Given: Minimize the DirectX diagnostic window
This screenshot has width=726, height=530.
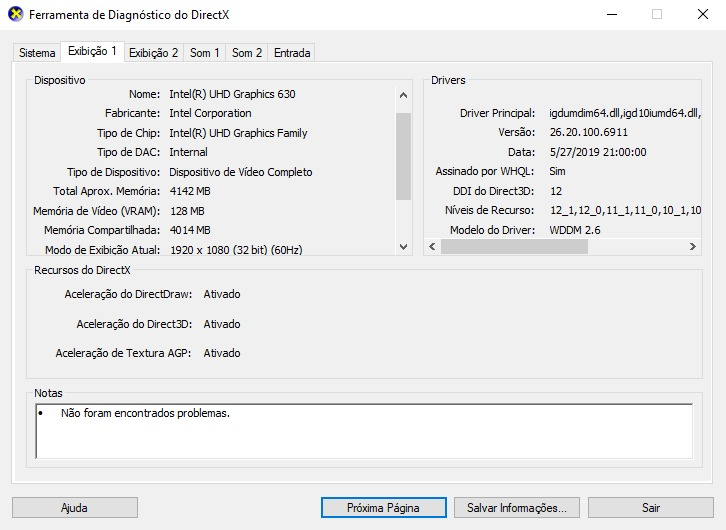Looking at the screenshot, I should point(612,14).
